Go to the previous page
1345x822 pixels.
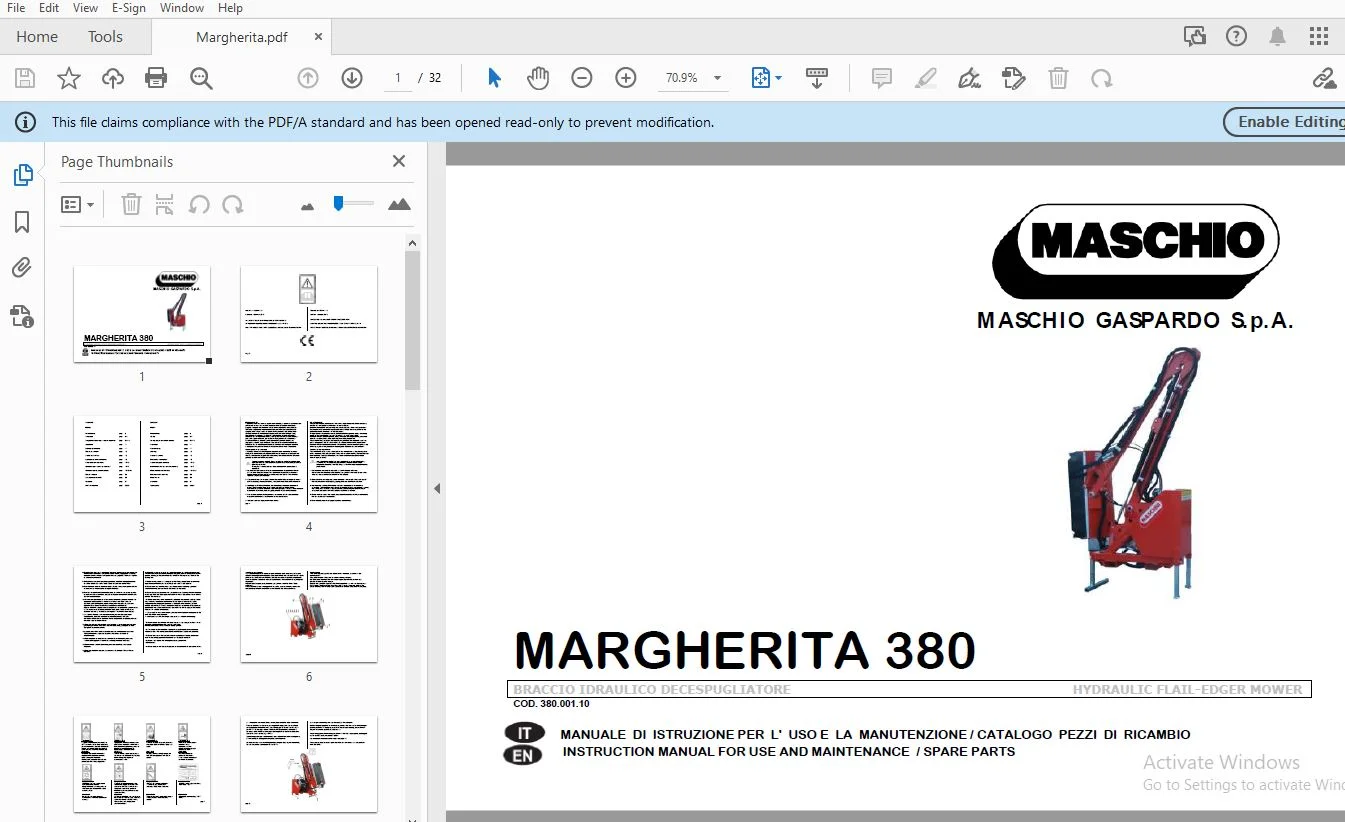[308, 78]
